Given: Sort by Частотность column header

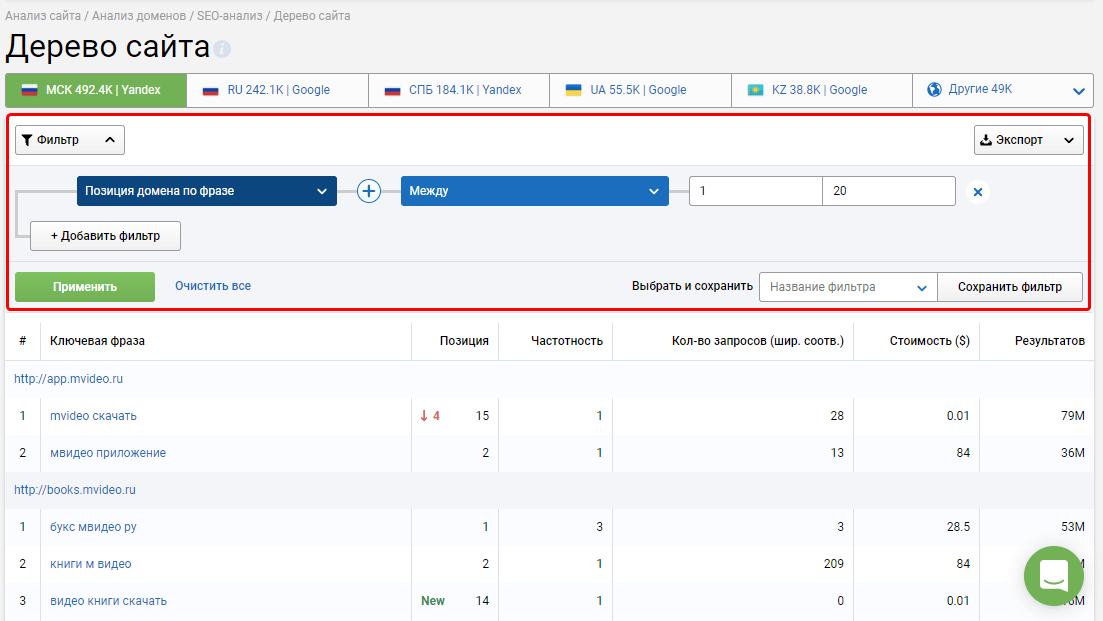Looking at the screenshot, I should point(567,341).
